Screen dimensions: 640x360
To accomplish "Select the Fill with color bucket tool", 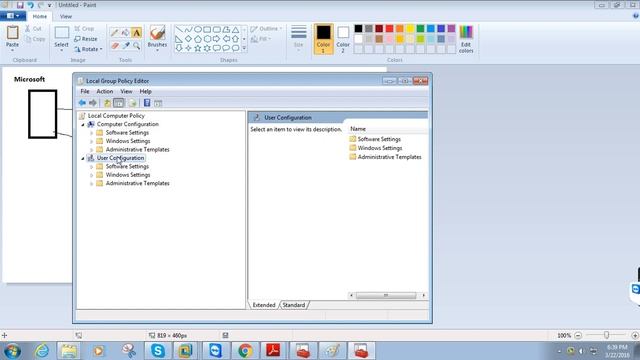I will point(126,33).
